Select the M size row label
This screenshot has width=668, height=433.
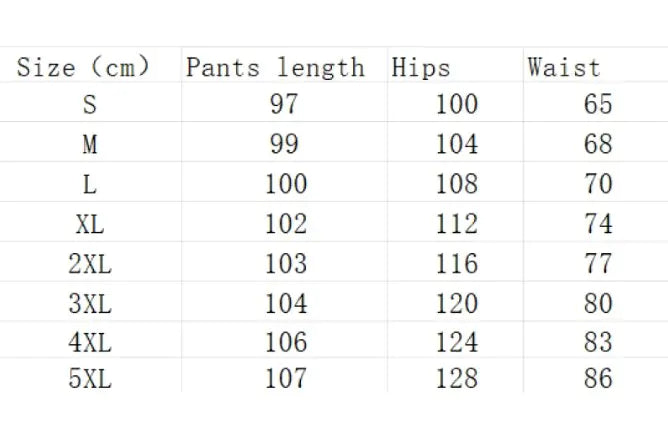90,144
